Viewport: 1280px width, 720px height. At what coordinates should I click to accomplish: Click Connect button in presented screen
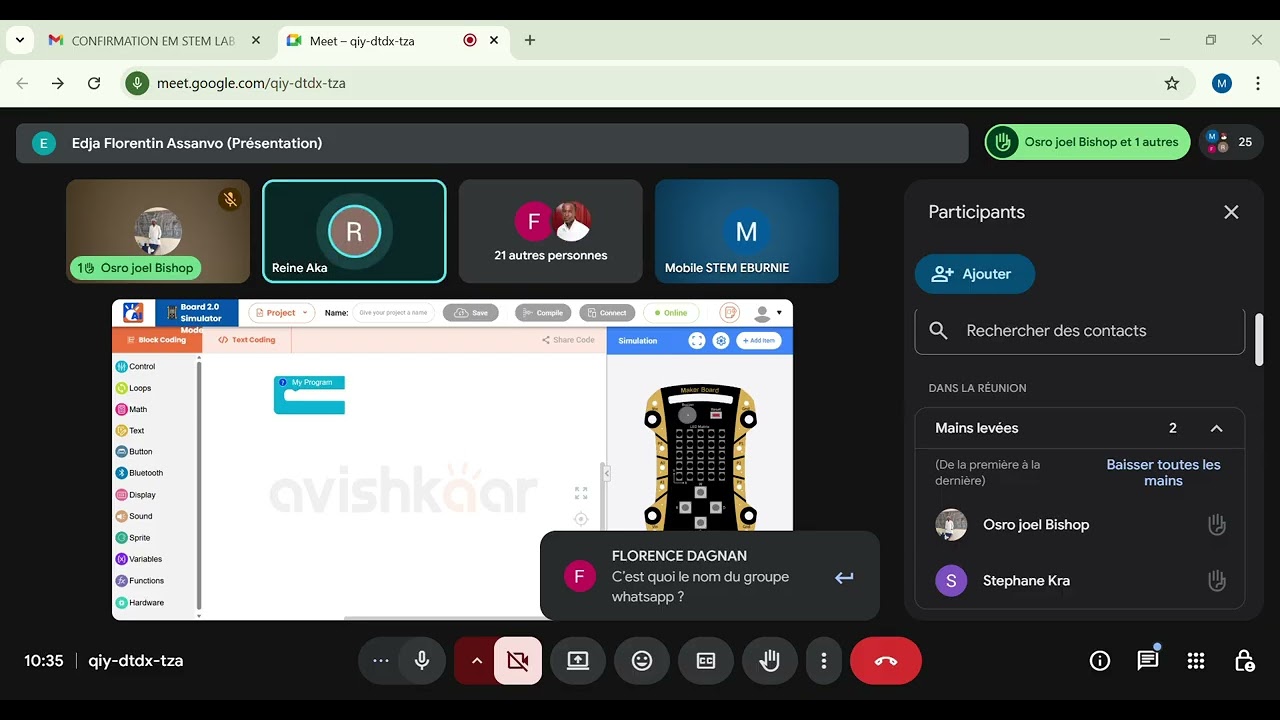[607, 313]
